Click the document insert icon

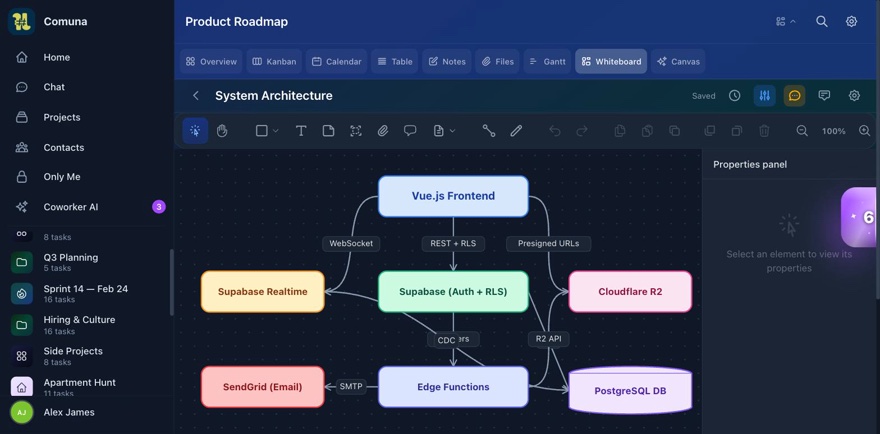pos(438,131)
